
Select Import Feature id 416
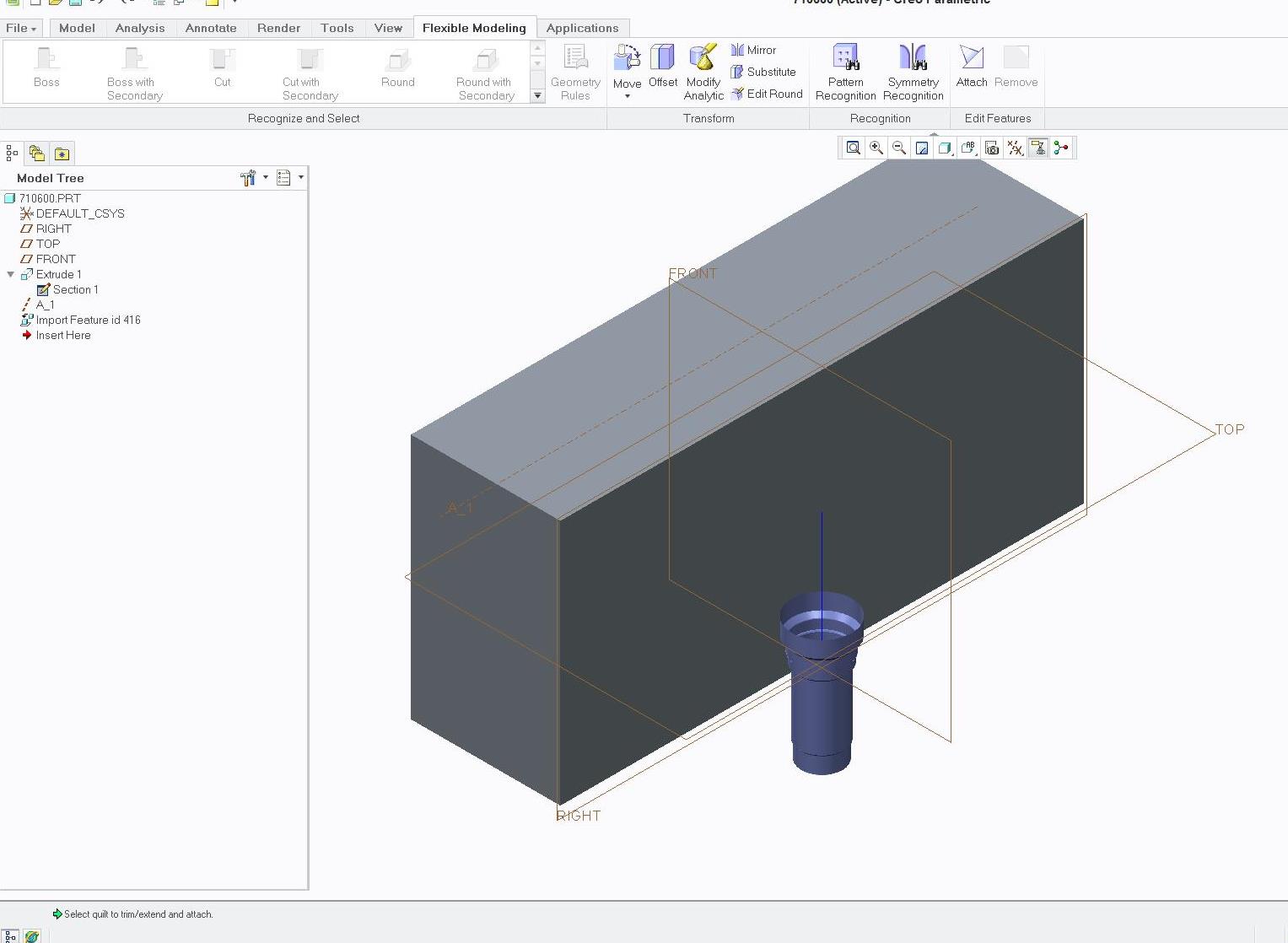coord(88,320)
